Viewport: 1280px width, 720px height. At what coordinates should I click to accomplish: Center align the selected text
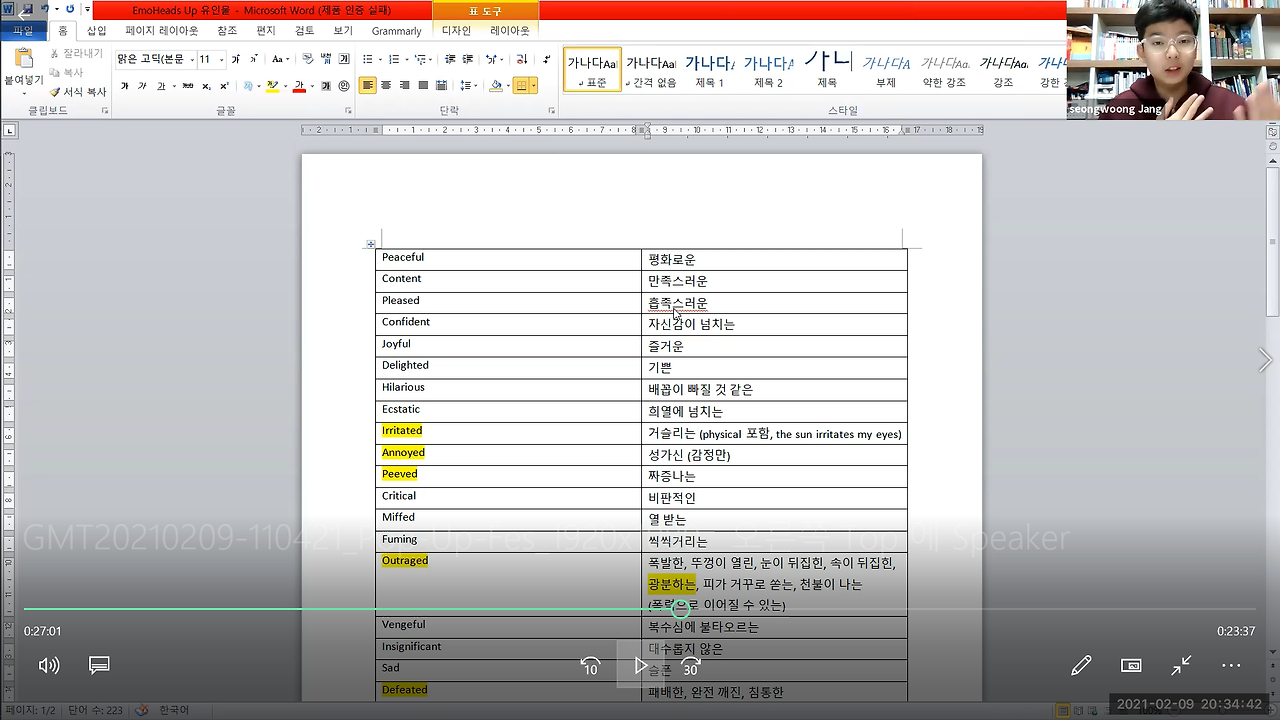[386, 85]
